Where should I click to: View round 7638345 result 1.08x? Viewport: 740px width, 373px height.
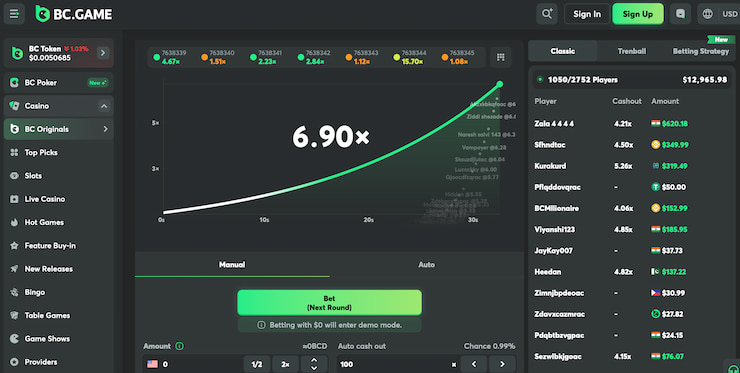pyautogui.click(x=458, y=57)
